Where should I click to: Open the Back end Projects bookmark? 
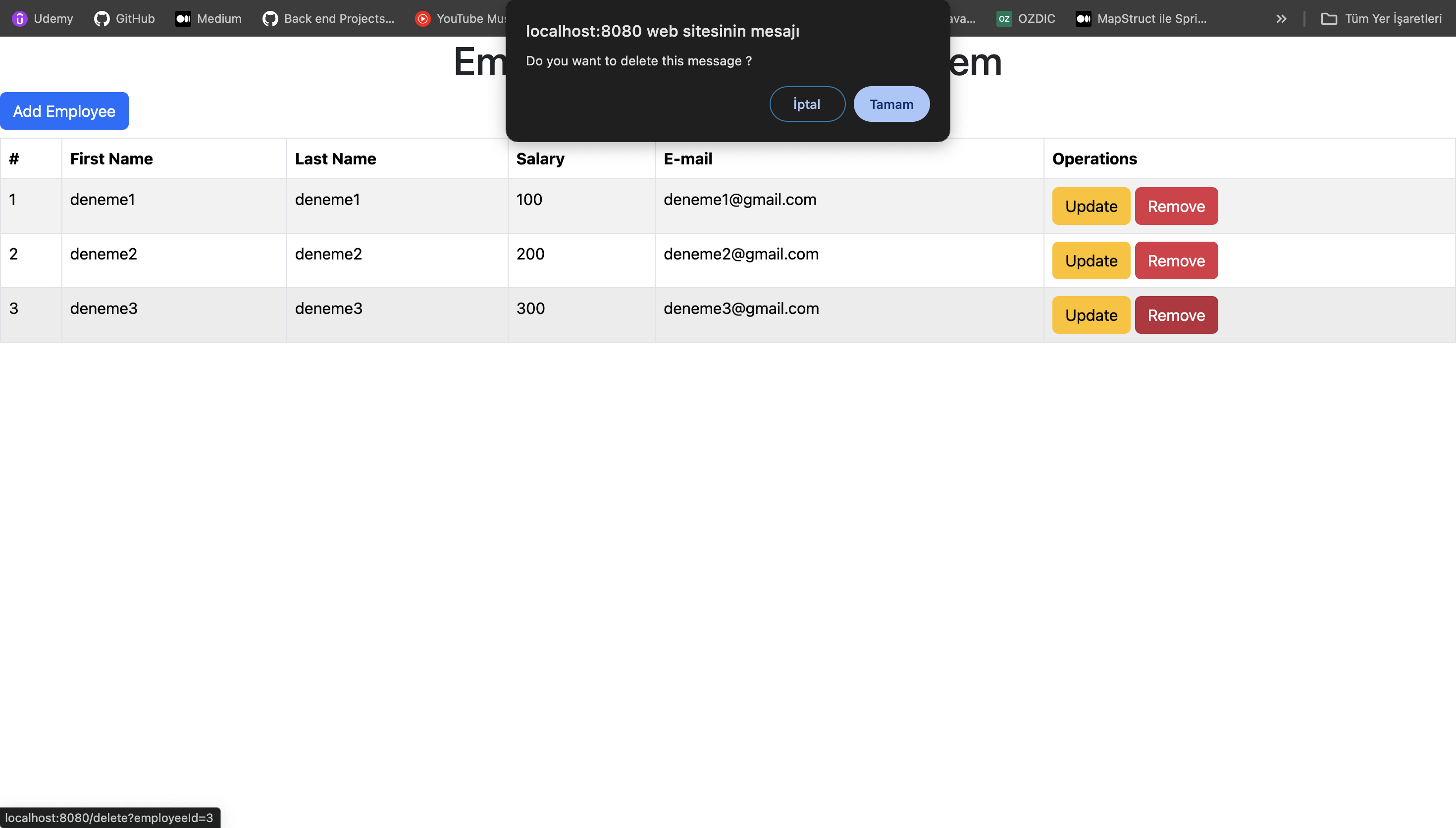[x=328, y=19]
